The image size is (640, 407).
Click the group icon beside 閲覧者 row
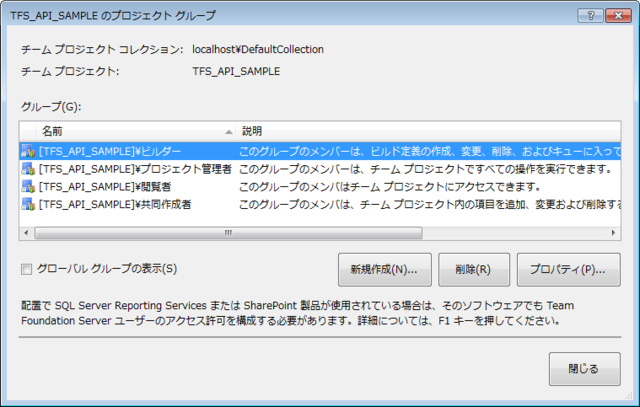point(28,187)
